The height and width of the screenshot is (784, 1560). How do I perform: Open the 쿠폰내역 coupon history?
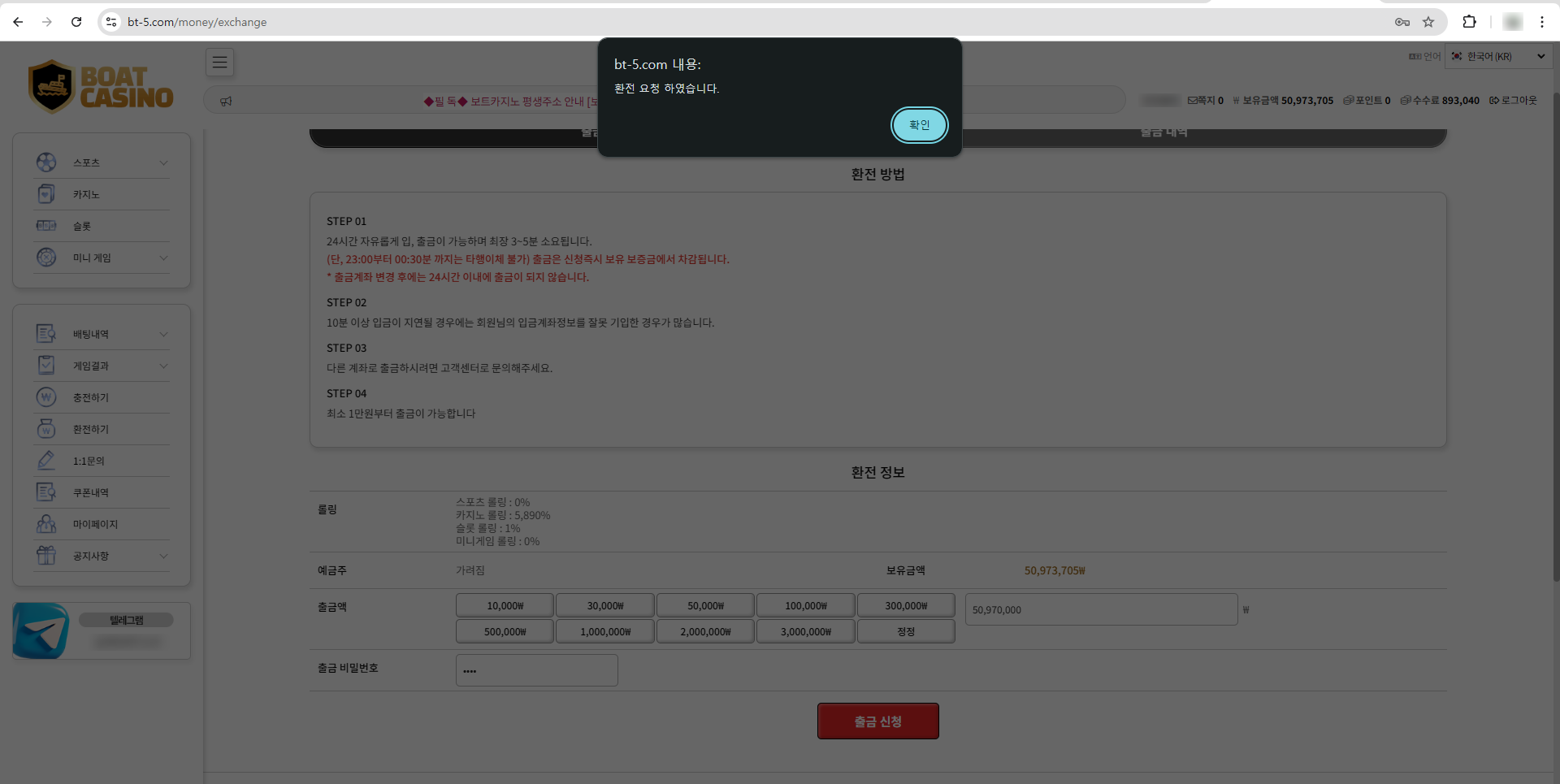coord(102,492)
